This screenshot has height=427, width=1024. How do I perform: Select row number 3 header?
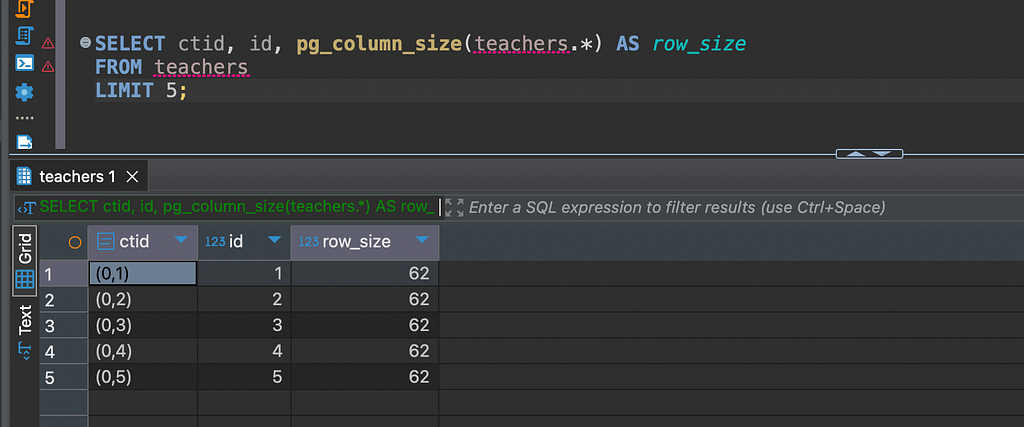[x=63, y=325]
